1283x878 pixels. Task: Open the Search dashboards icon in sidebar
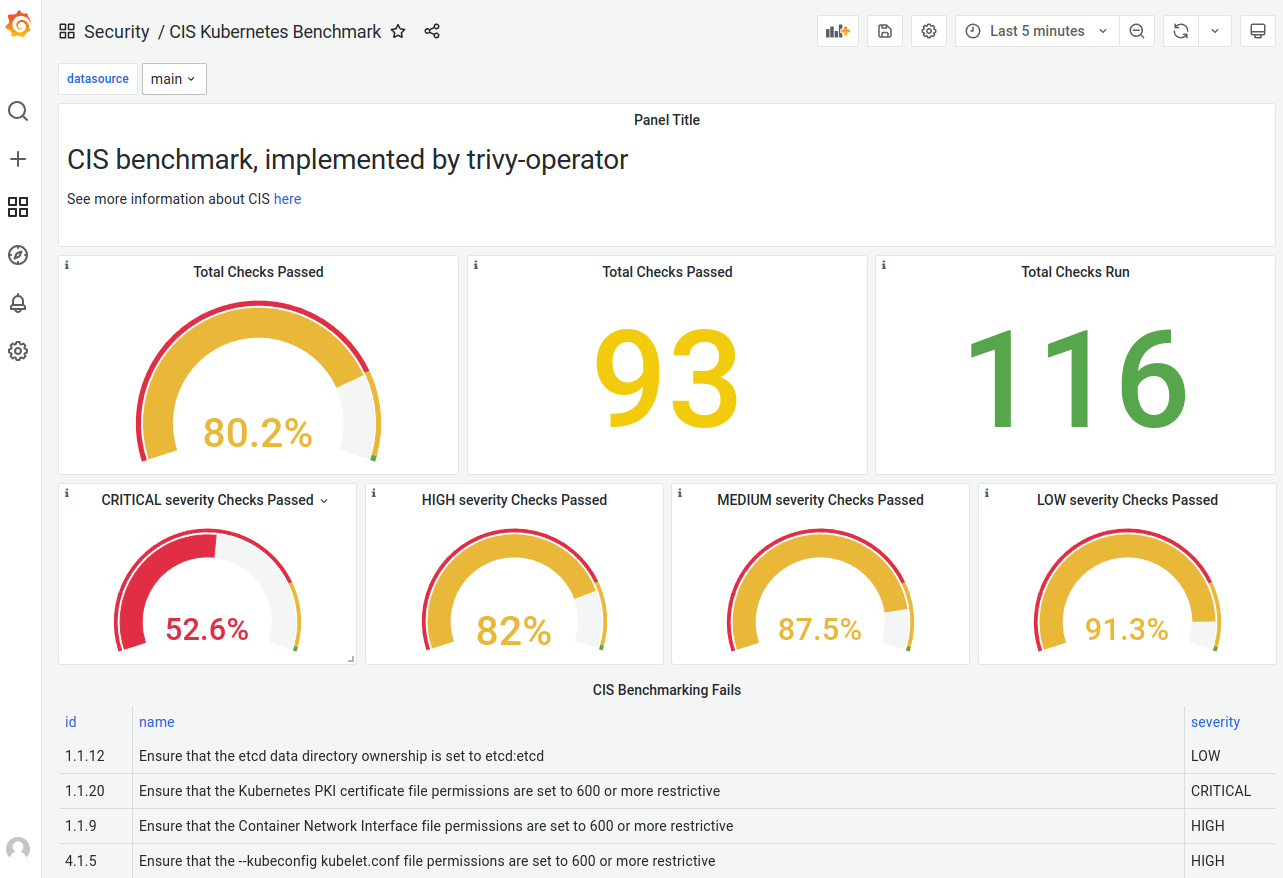(18, 111)
